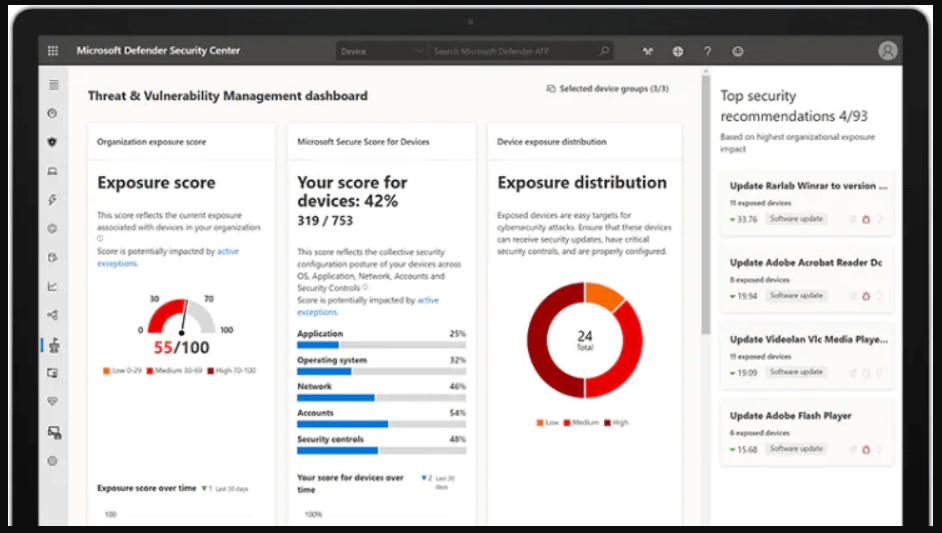Image resolution: width=942 pixels, height=533 pixels.
Task: Open the Dashboard clock icon in sidebar
Action: point(52,113)
